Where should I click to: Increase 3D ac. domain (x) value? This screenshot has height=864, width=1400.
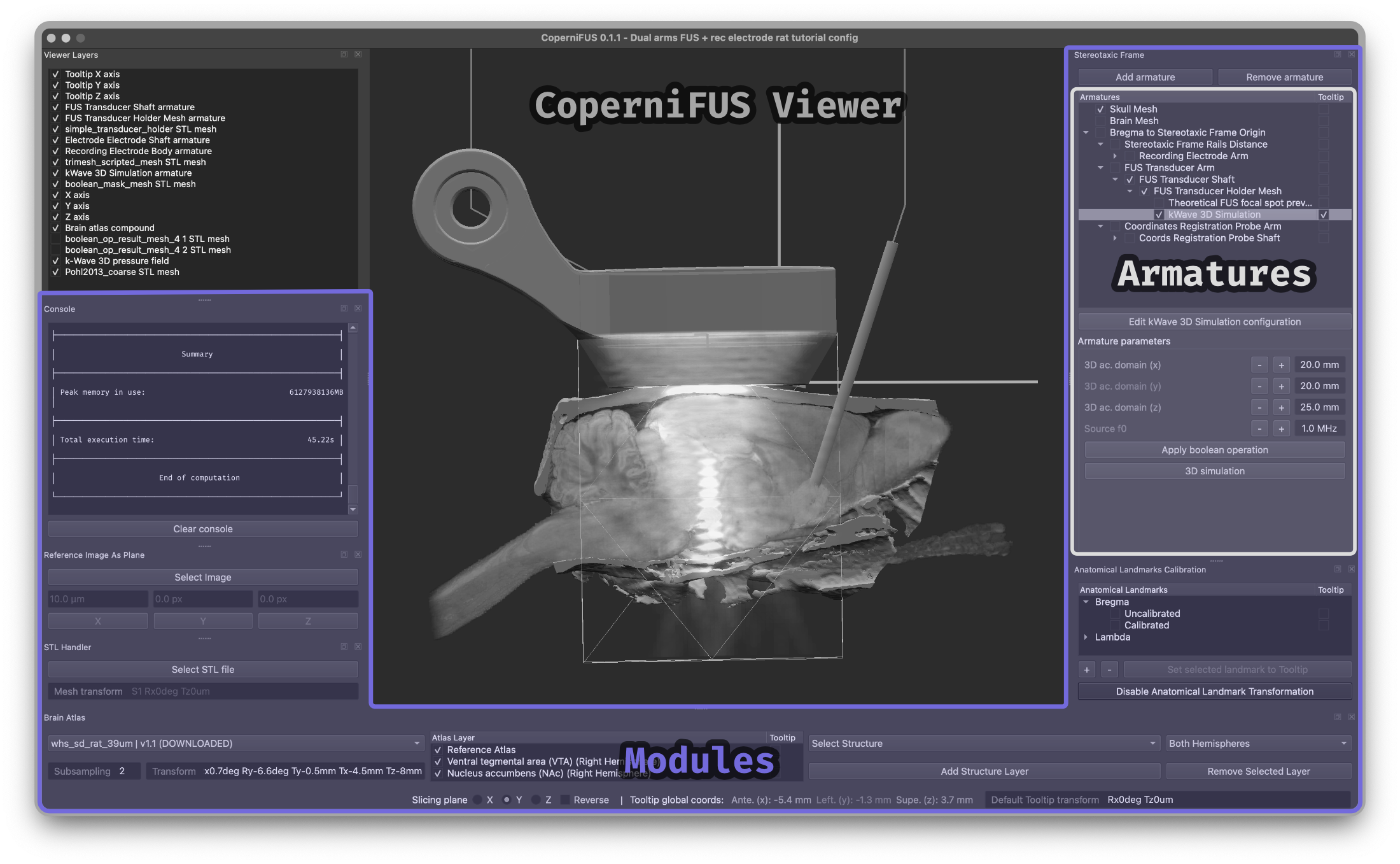(1281, 365)
